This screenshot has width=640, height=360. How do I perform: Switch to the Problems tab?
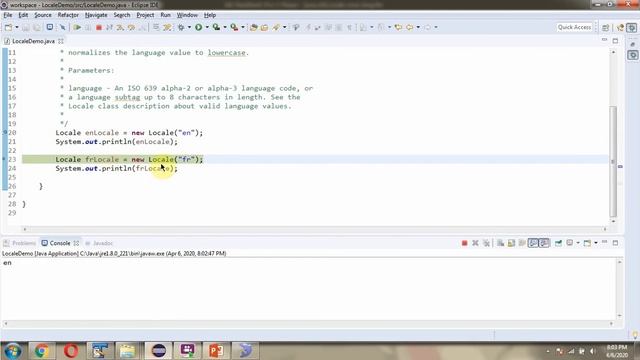tap(20, 243)
